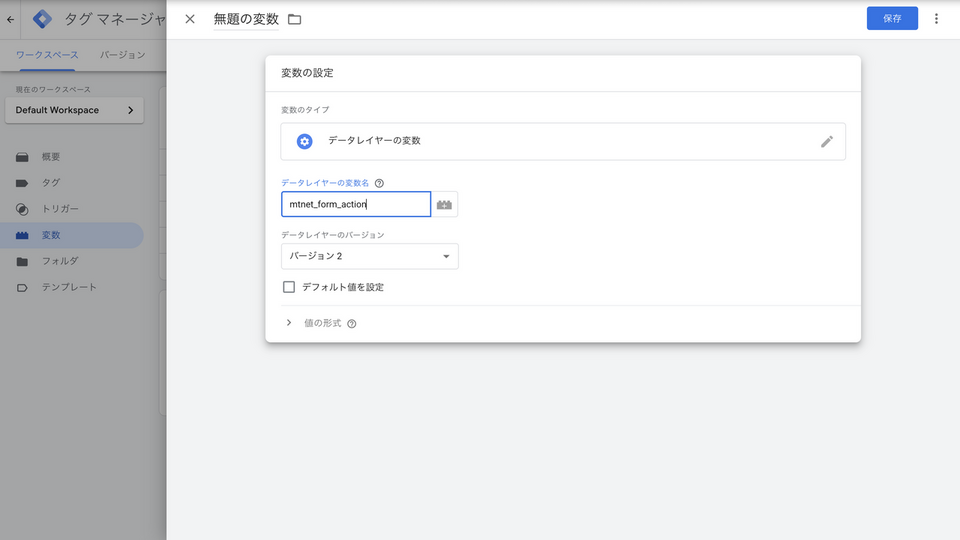Viewport: 960px width, 540px height.
Task: Click help icon beside データレイヤーの変数名
Action: 379,183
